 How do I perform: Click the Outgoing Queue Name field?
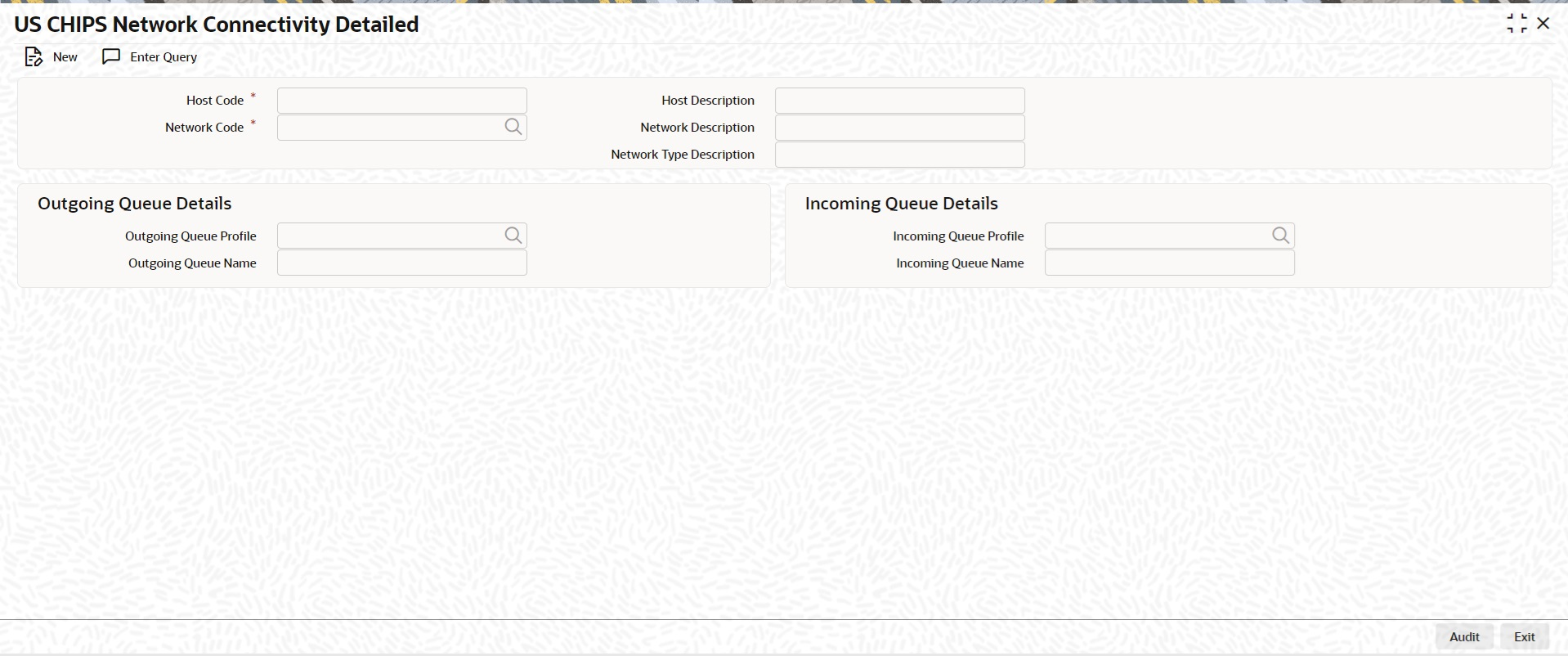pyautogui.click(x=402, y=263)
